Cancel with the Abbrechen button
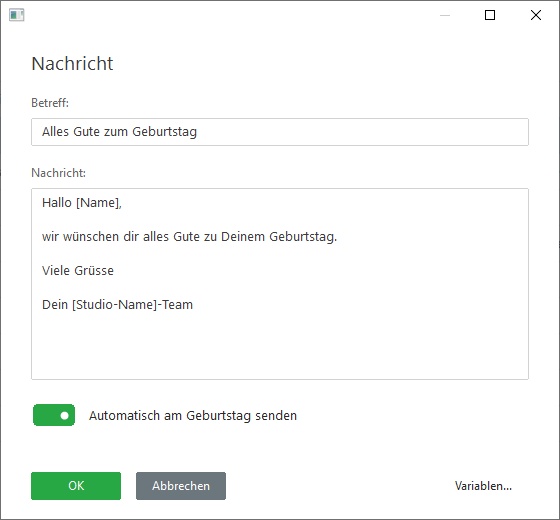Screen dimensions: 560x520 click(181, 486)
